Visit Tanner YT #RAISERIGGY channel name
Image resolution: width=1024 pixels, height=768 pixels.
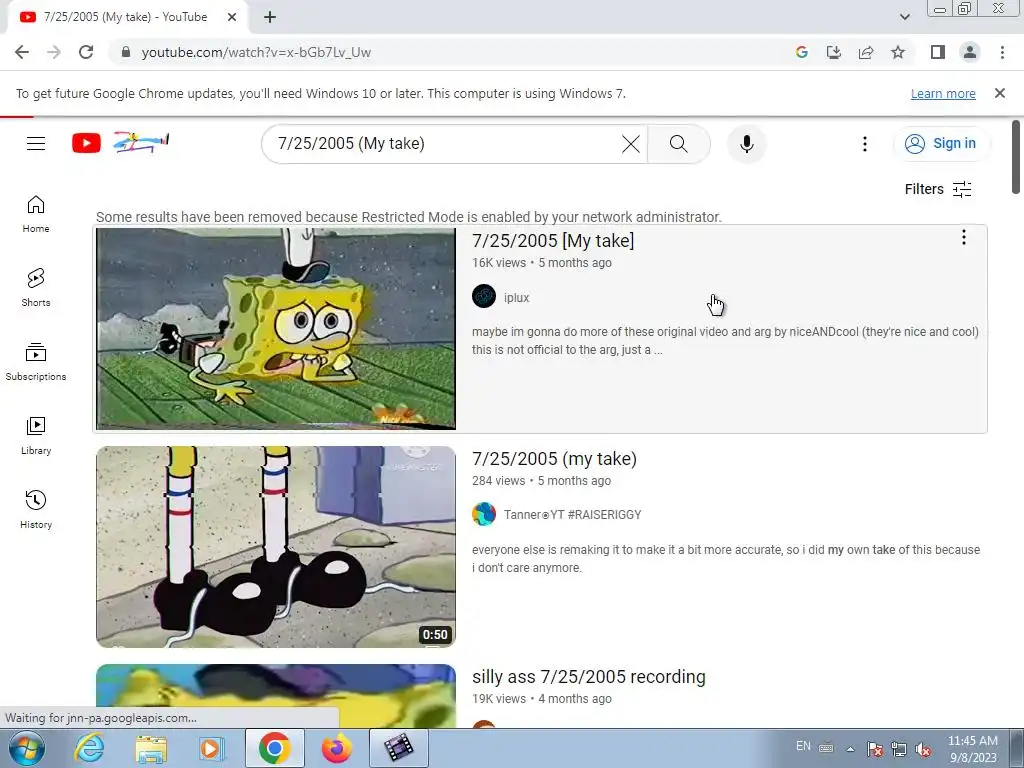[572, 515]
